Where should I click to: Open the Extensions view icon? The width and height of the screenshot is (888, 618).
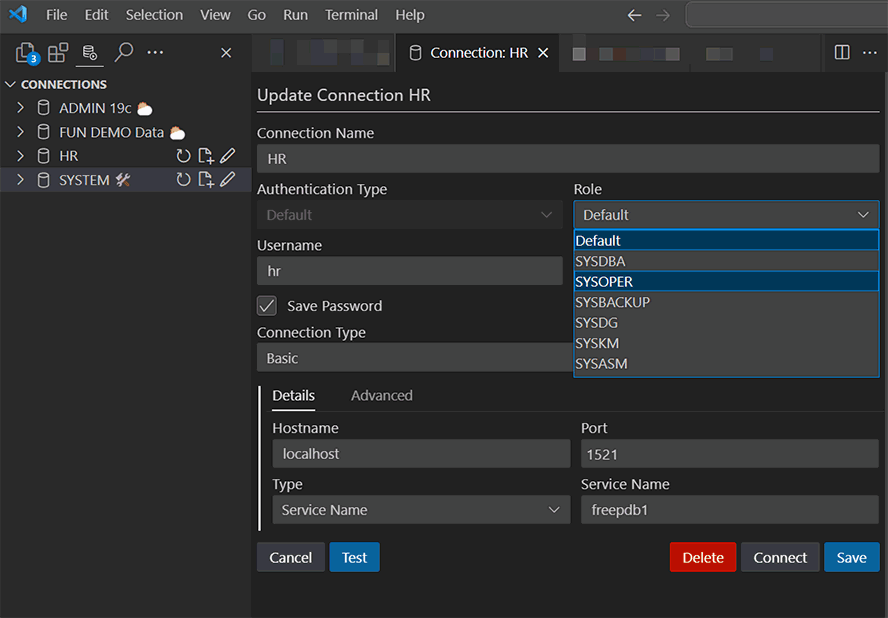tap(58, 53)
